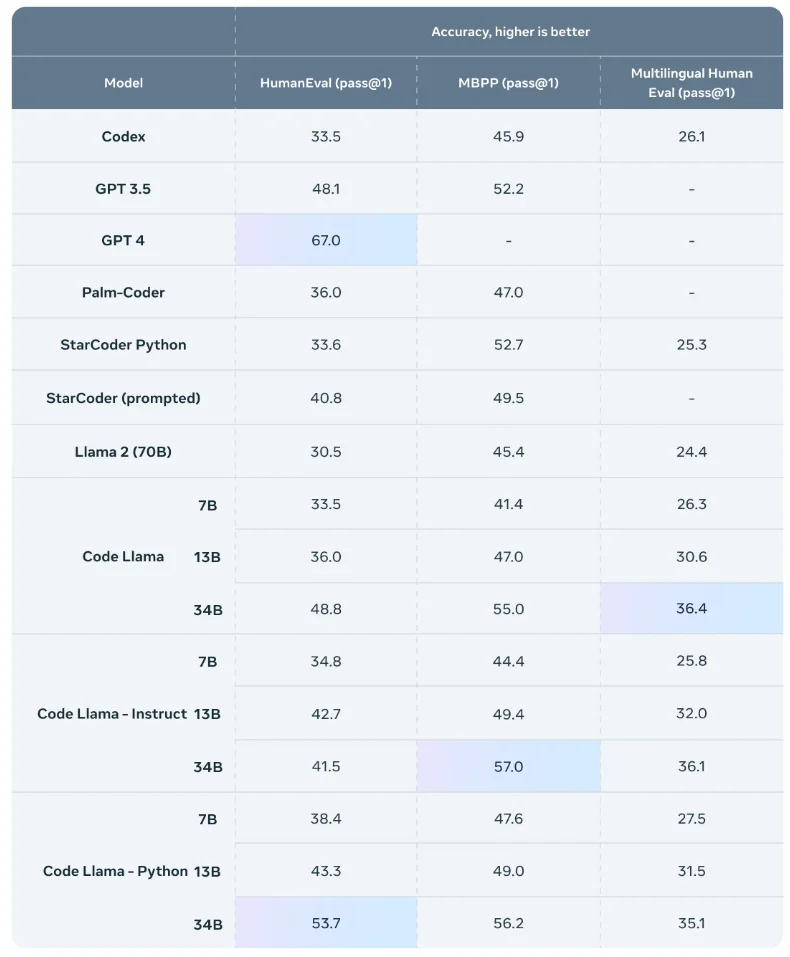Click the Accuracy, higher is better heading

point(510,32)
